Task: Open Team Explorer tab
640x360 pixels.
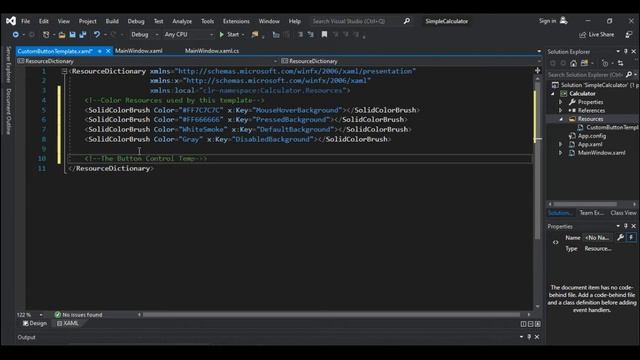Action: point(591,213)
